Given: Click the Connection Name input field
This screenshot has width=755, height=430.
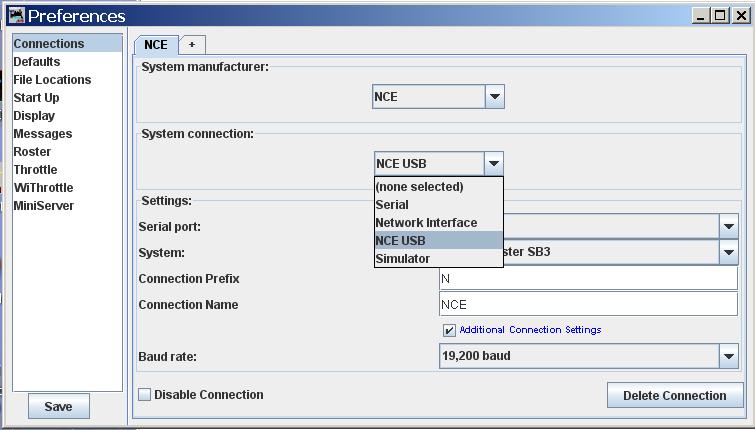Looking at the screenshot, I should pos(588,304).
